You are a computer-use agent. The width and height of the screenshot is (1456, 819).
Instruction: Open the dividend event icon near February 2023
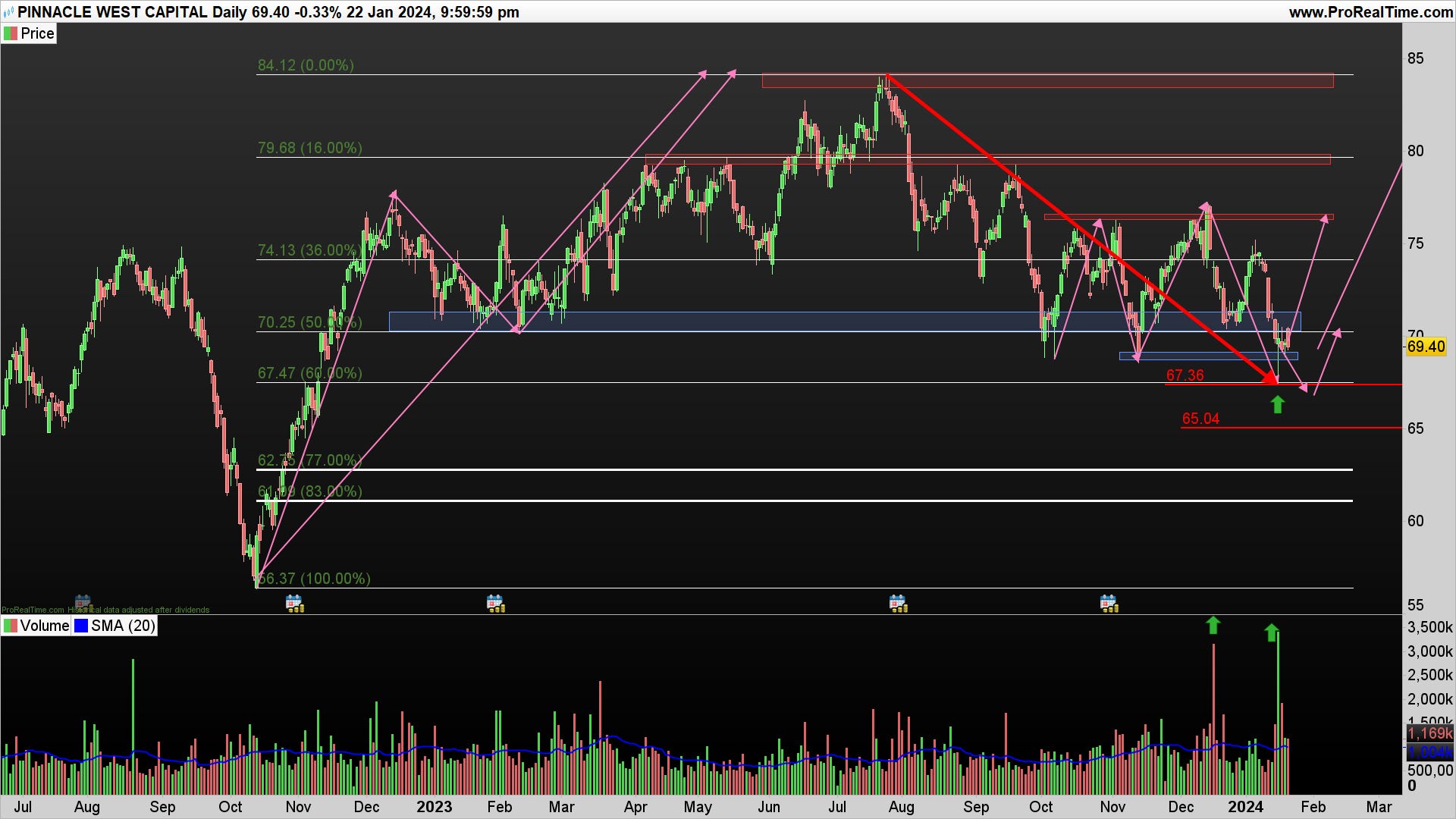pos(496,604)
